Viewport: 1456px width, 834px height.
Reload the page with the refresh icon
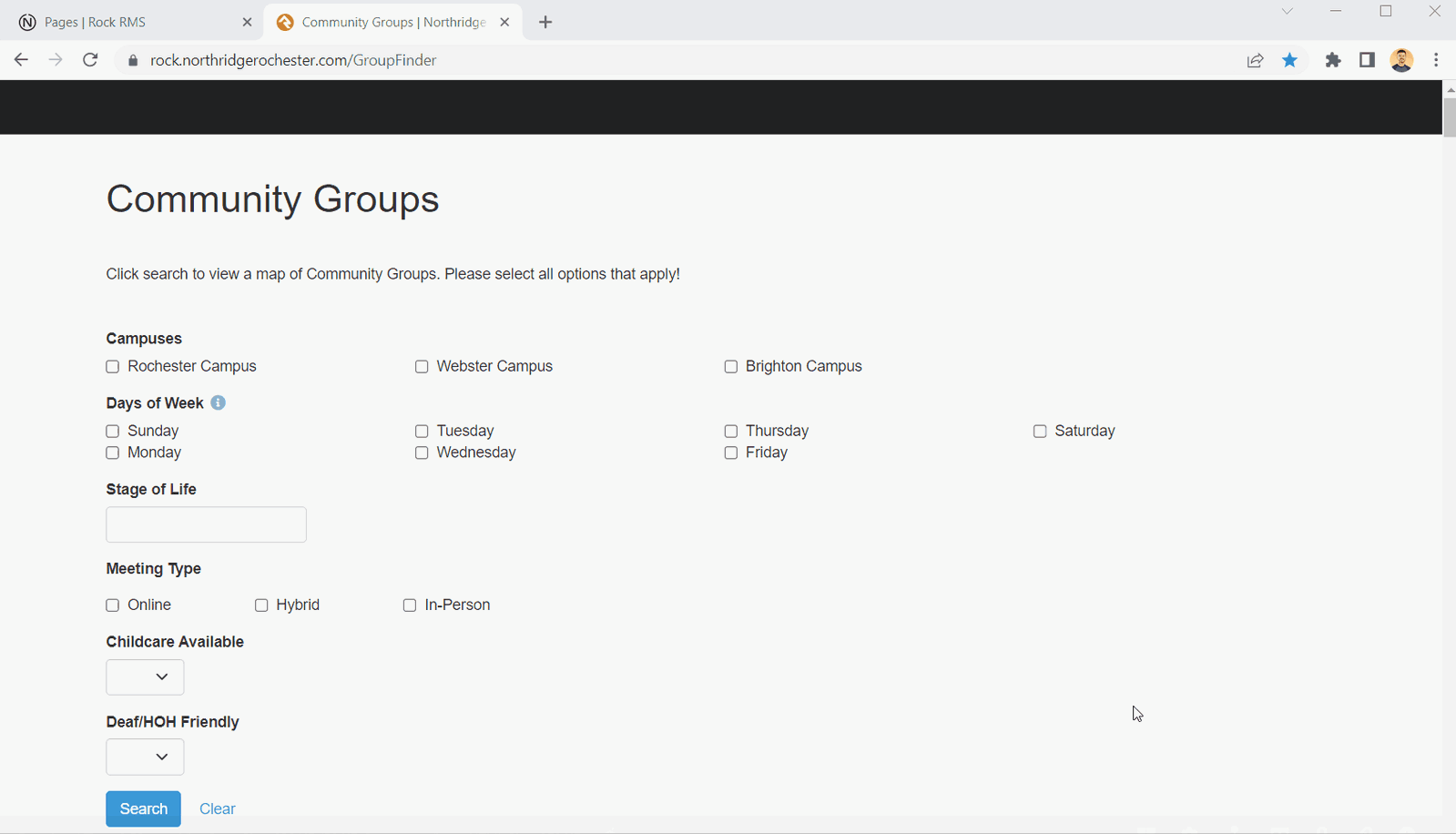(90, 60)
